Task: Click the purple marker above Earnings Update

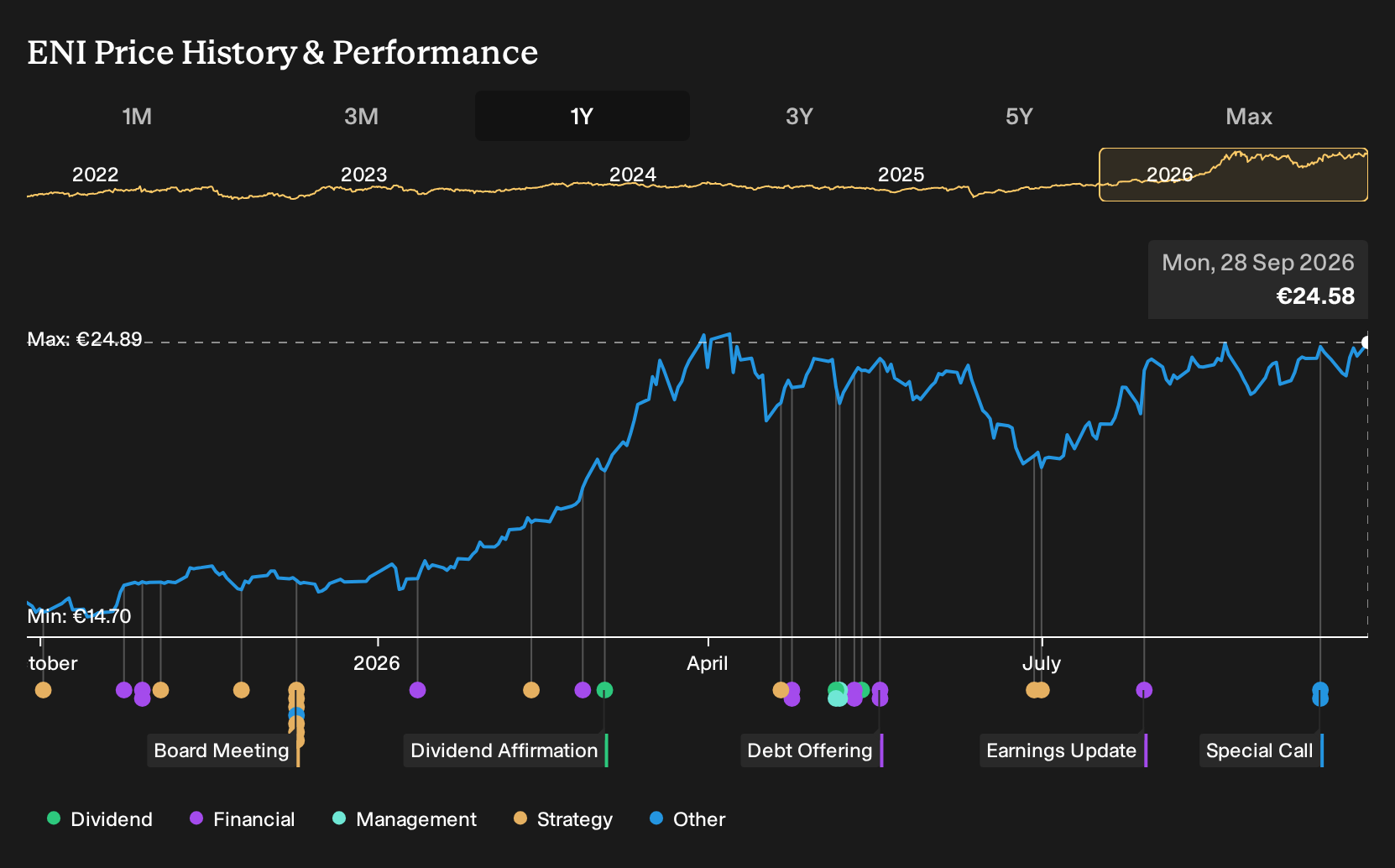Action: [1144, 690]
